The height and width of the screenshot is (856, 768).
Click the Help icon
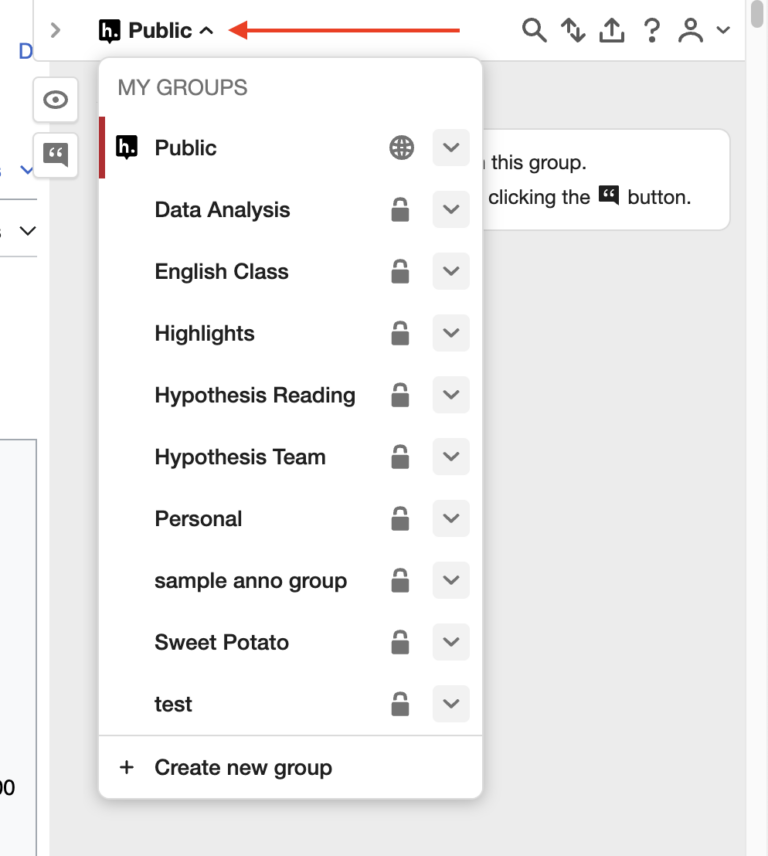coord(652,30)
